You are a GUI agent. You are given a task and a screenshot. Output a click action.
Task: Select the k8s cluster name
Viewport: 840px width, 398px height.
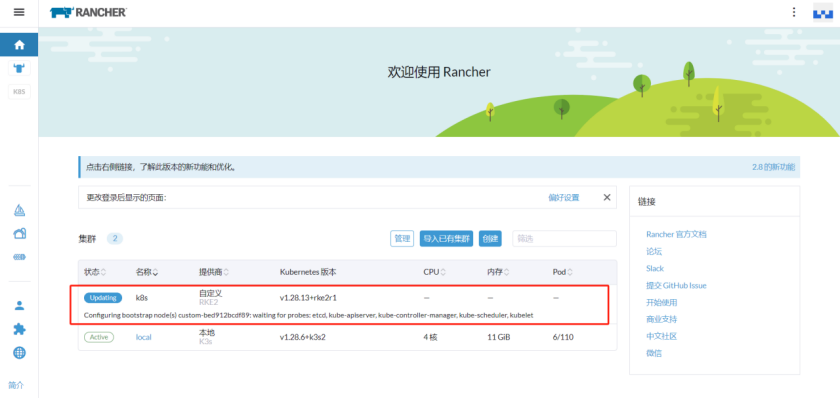coord(142,297)
